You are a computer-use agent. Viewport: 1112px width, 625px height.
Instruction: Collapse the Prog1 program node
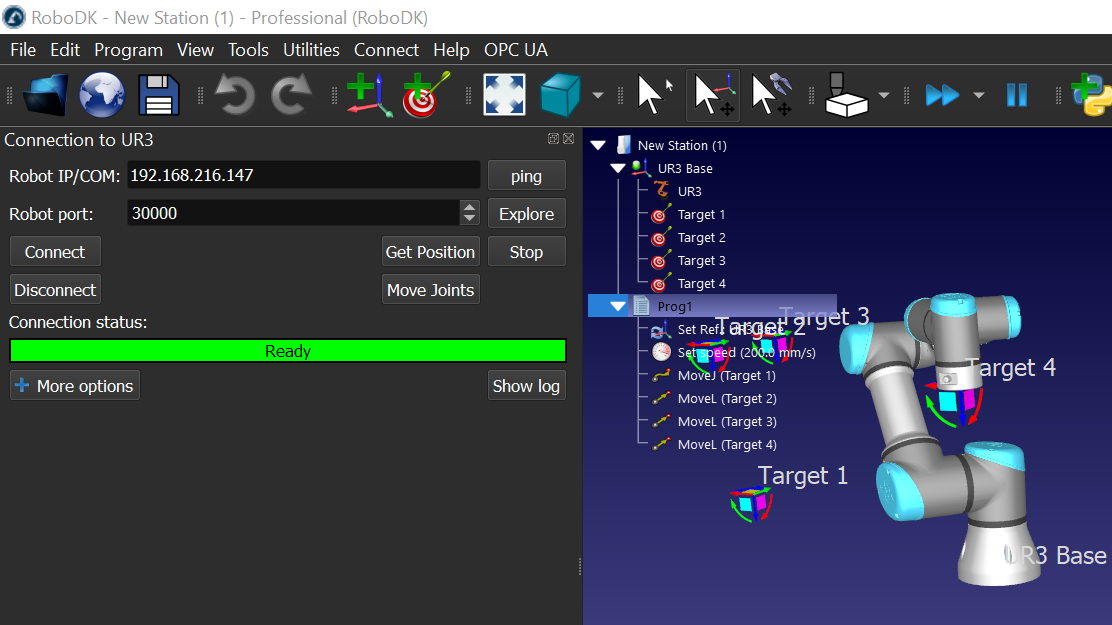[618, 306]
